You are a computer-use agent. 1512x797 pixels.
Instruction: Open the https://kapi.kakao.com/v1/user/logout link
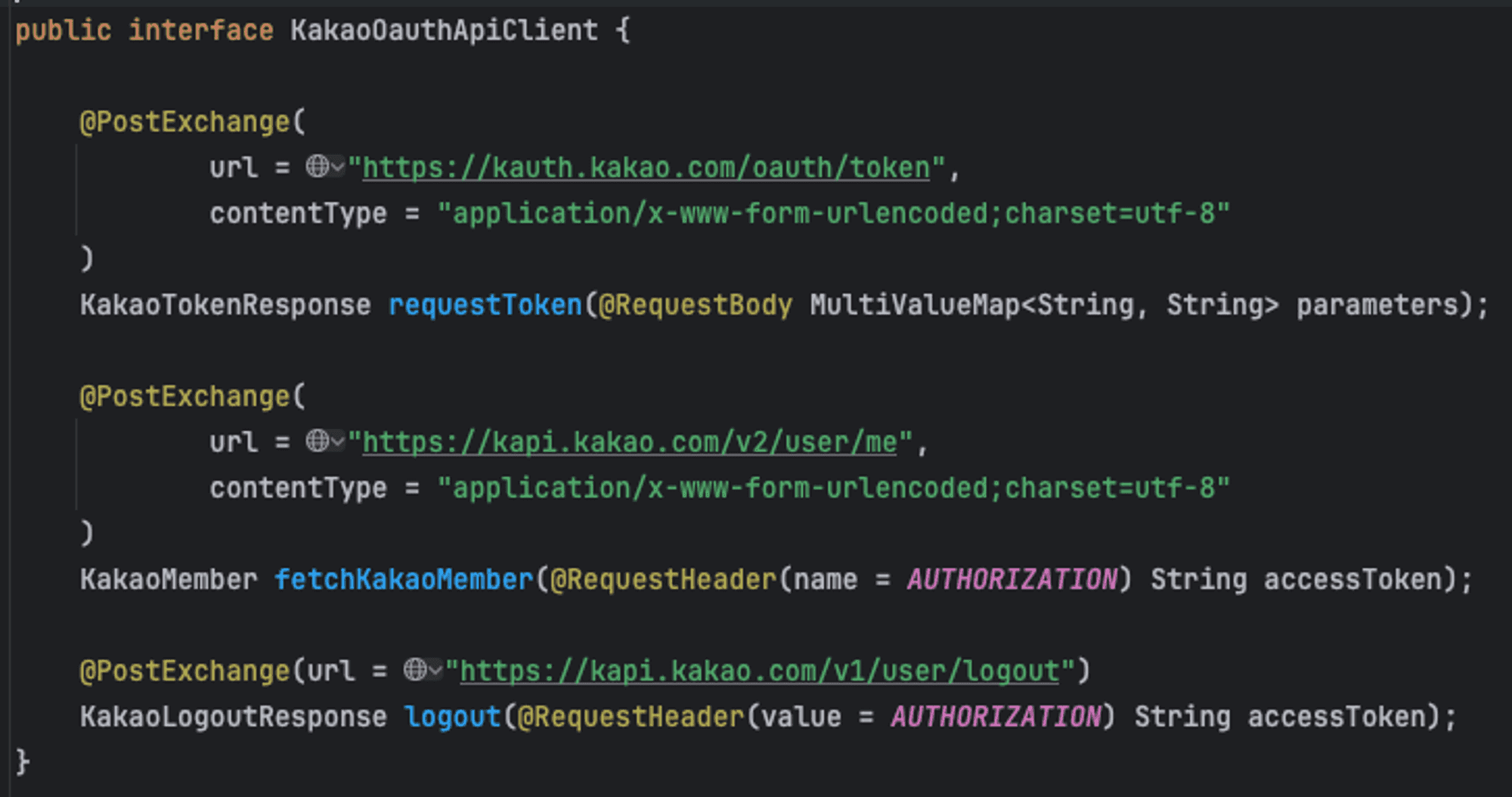[760, 671]
